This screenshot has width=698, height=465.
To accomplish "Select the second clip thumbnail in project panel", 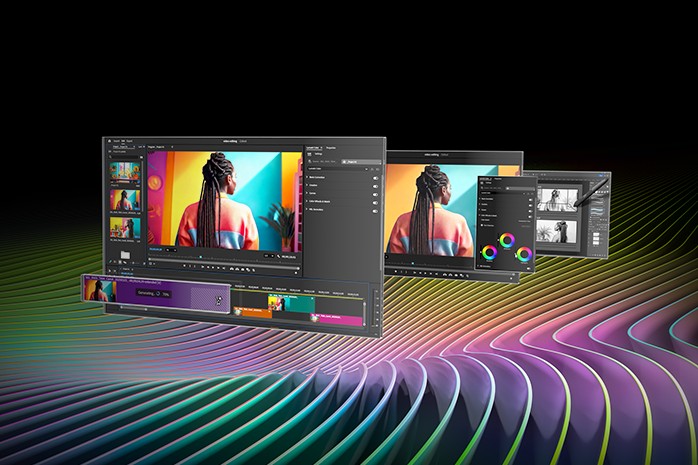I will [x=125, y=200].
